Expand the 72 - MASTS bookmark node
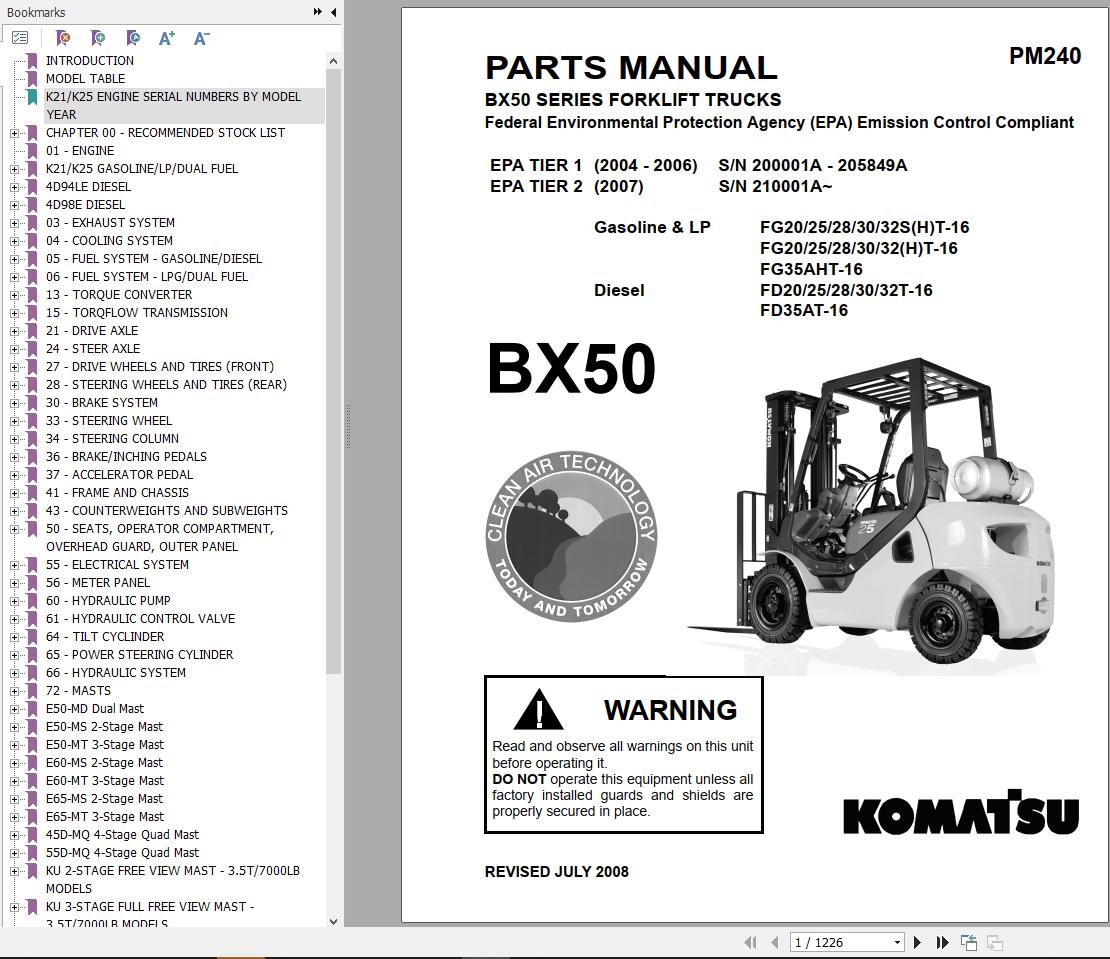The image size is (1110, 959). pyautogui.click(x=14, y=691)
